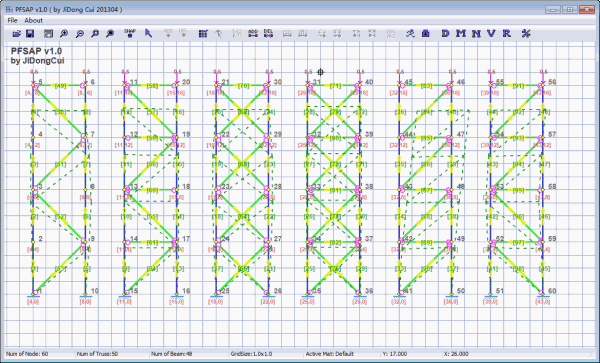Click the lock icon in the toolbar
The height and width of the screenshot is (363, 600).
pos(426,34)
